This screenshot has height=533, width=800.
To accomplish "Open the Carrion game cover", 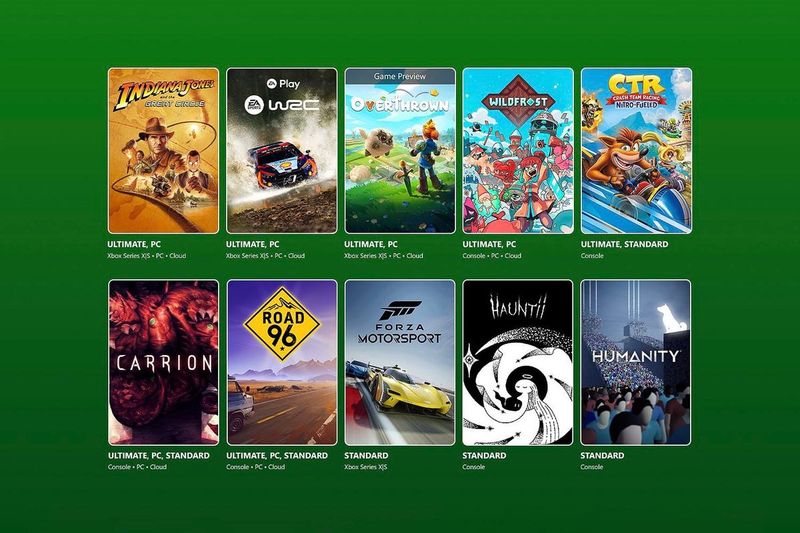I will pos(163,362).
